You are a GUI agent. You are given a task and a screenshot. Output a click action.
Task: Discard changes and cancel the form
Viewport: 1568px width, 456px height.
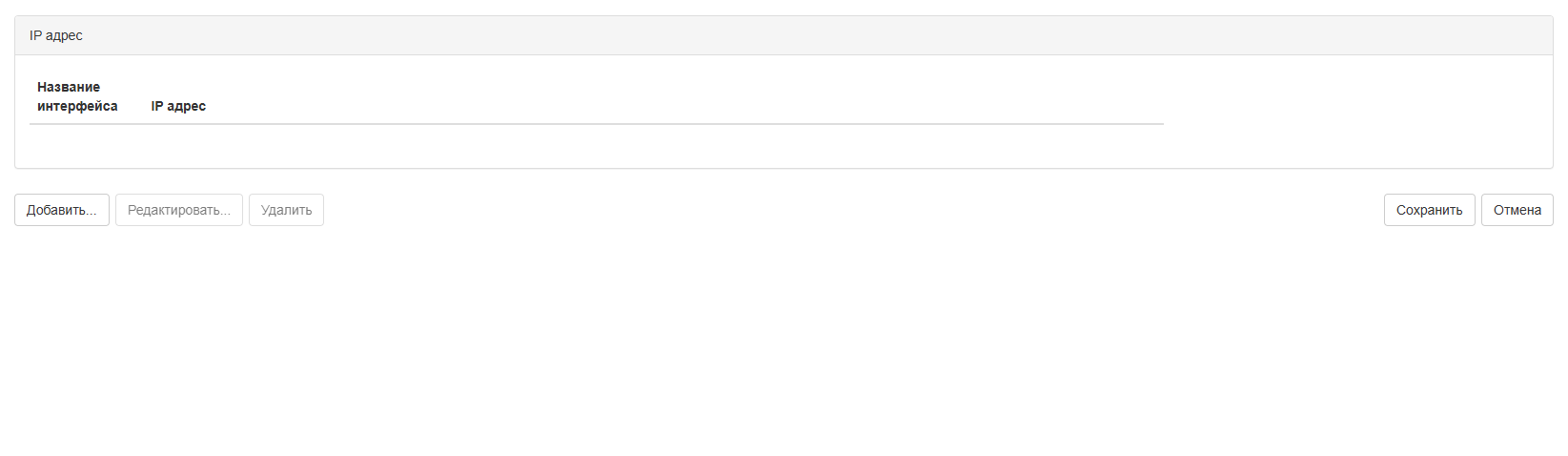(1517, 210)
